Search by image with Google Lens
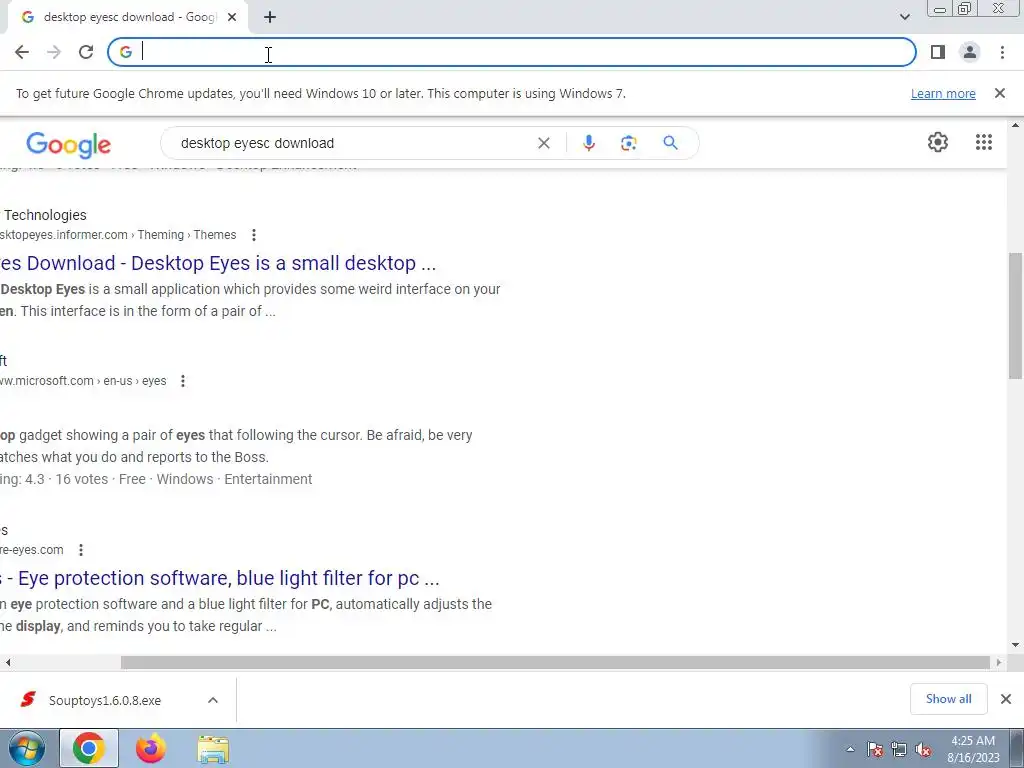 628,143
